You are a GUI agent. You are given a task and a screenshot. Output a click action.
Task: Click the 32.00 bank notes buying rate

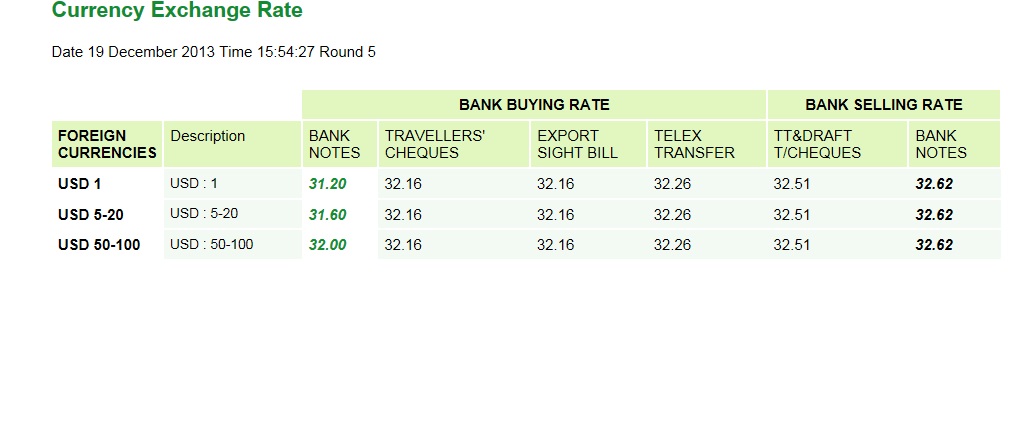328,245
